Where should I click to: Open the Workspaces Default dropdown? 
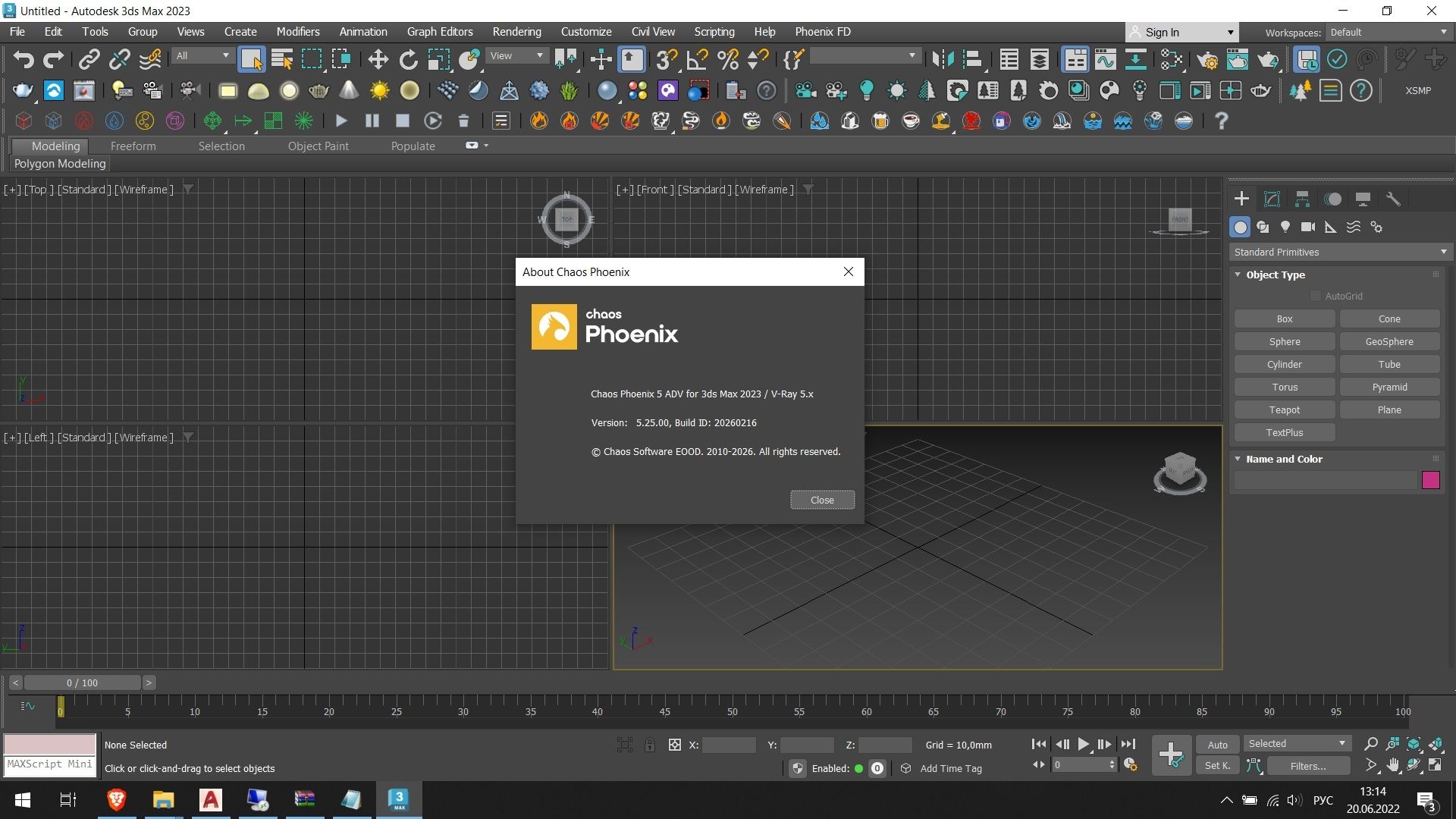click(x=1389, y=32)
